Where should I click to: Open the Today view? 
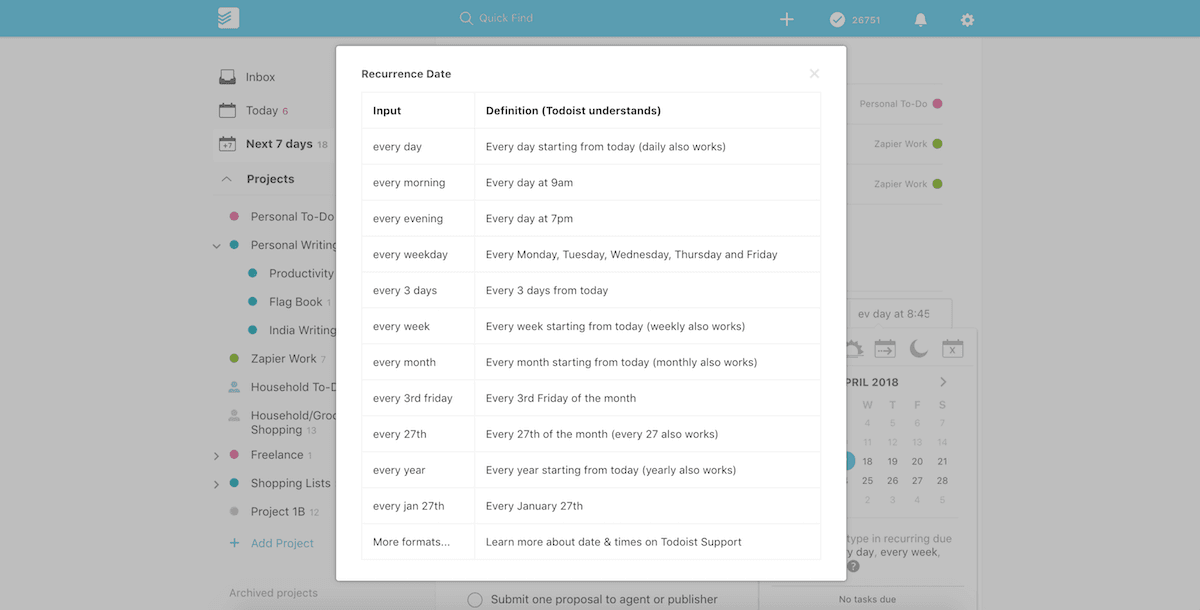262,111
